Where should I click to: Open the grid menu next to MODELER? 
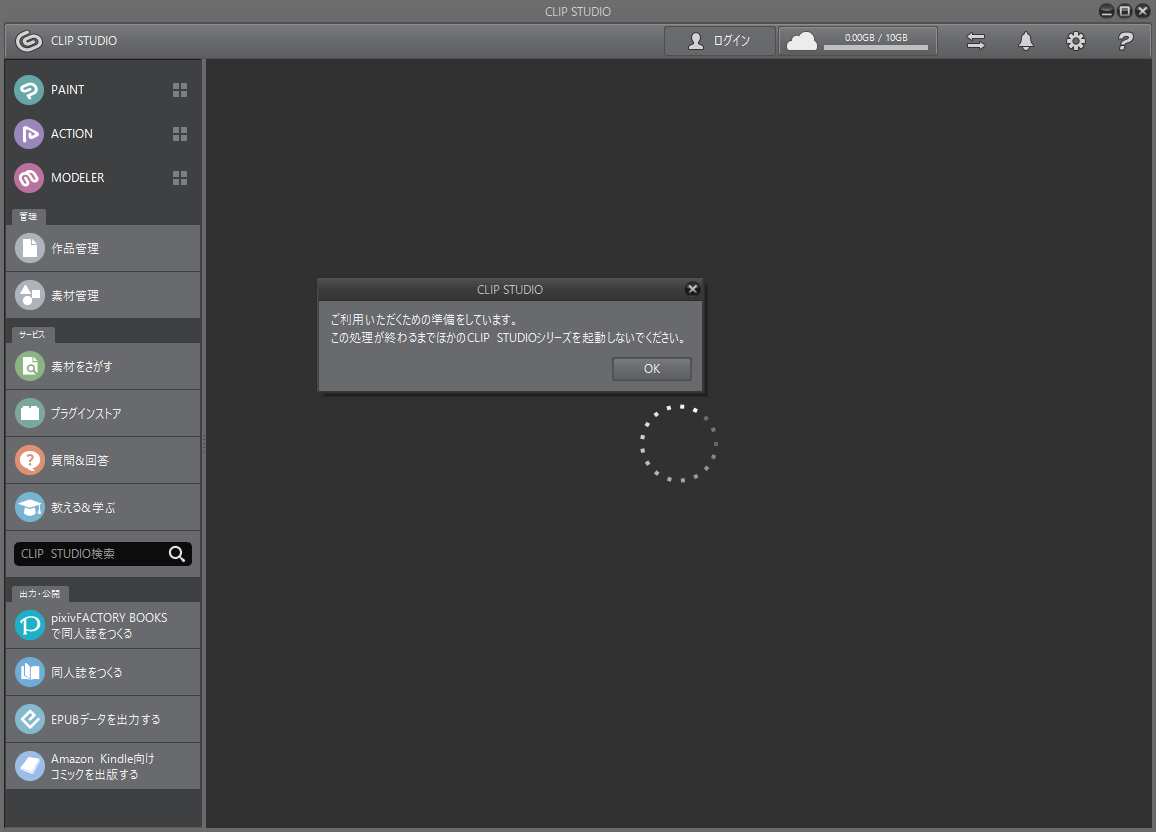click(x=180, y=178)
